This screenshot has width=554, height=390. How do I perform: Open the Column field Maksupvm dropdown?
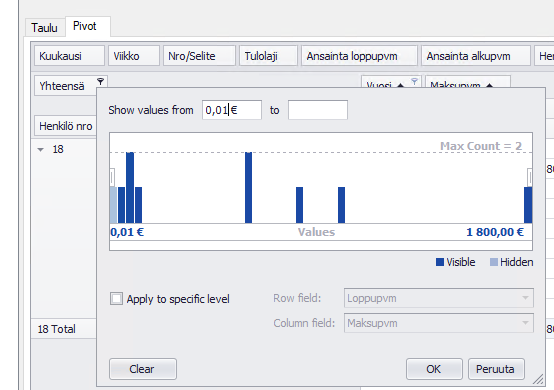(x=438, y=323)
